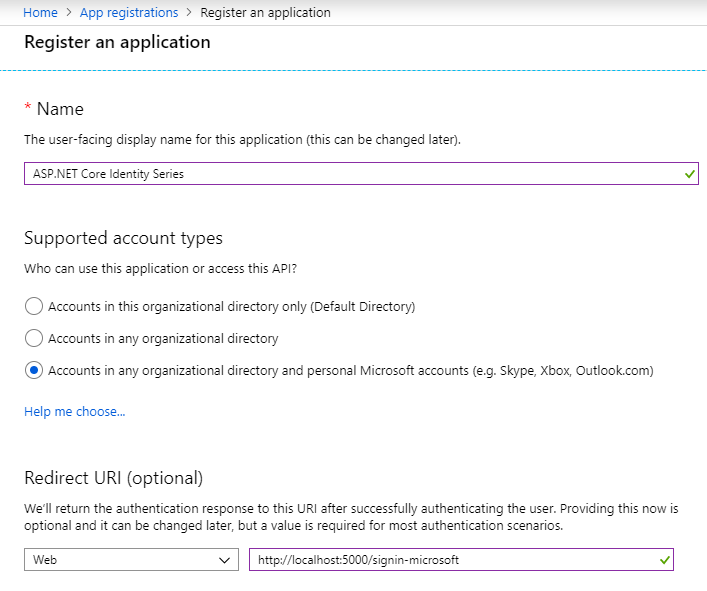This screenshot has height=591, width=707.
Task: Click the chevron separator after Home breadcrumb
Action: pos(69,13)
